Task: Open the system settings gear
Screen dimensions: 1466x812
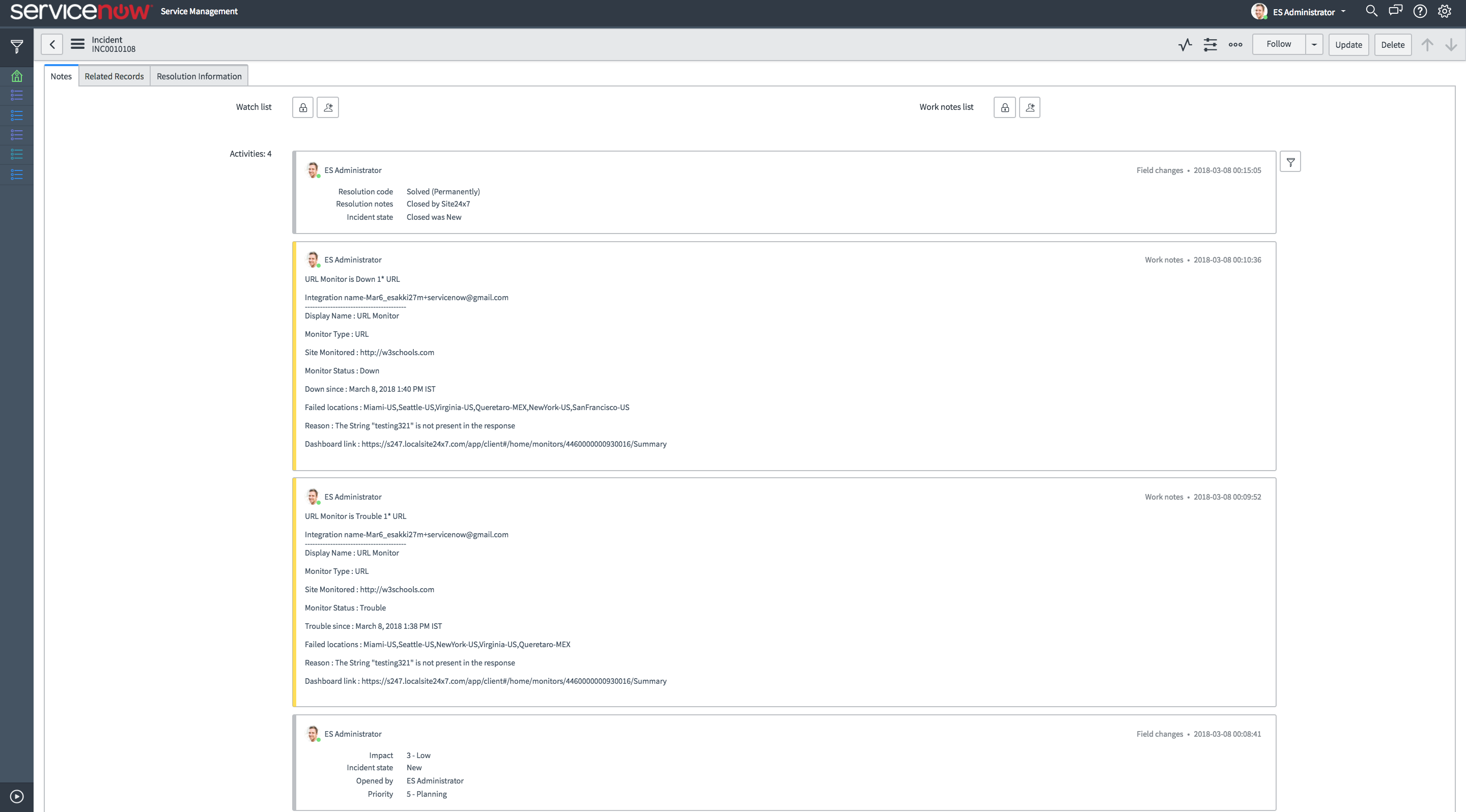Action: pyautogui.click(x=1445, y=11)
